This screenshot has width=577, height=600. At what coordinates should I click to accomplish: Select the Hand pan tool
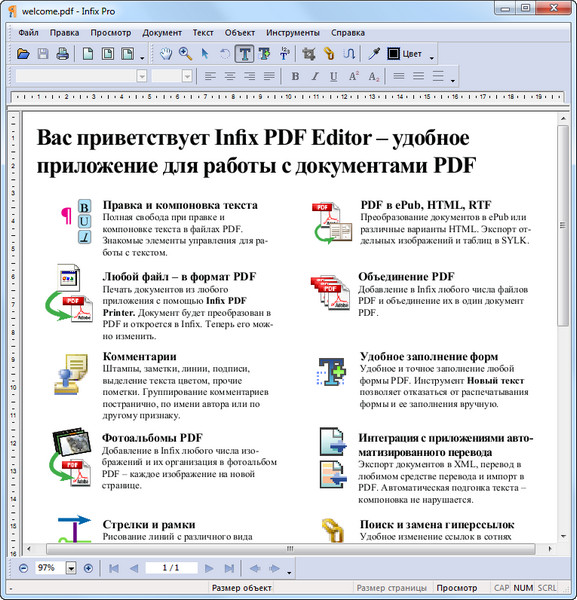click(166, 54)
